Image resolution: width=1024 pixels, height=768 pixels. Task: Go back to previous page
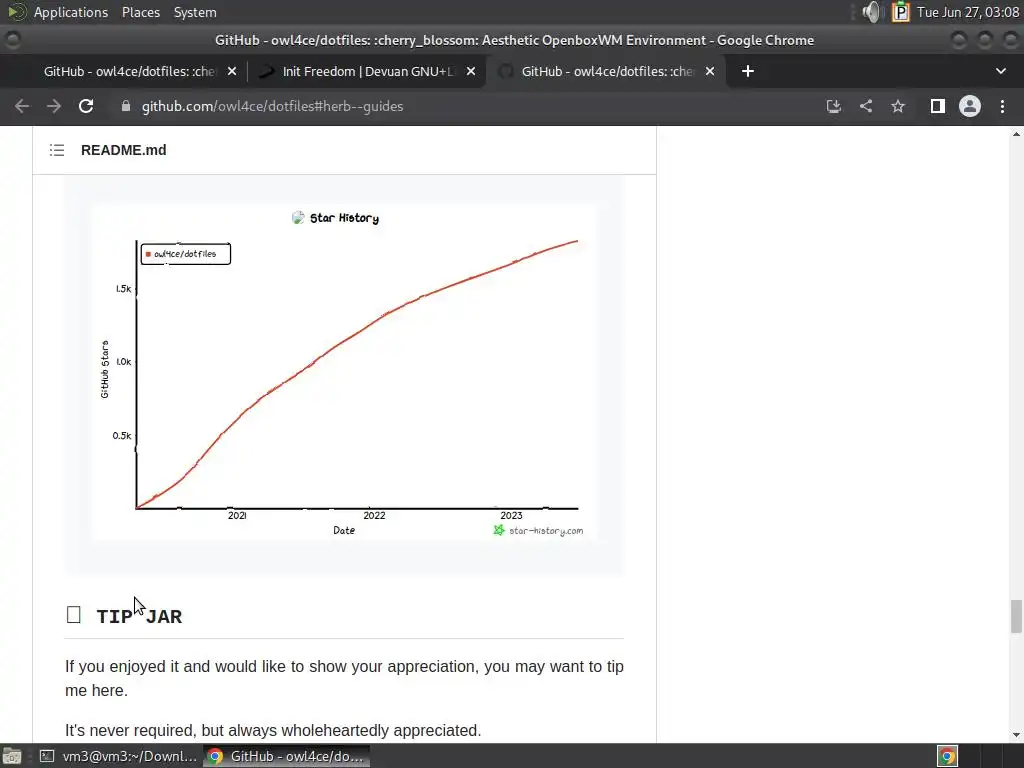coord(22,106)
